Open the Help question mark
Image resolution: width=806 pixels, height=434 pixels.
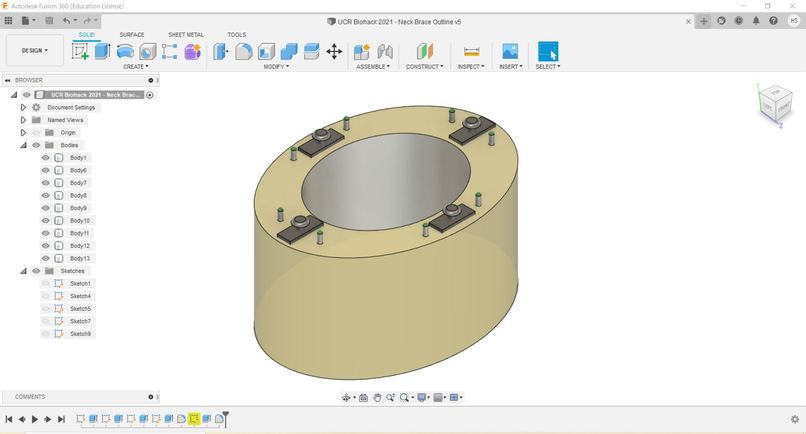click(773, 21)
